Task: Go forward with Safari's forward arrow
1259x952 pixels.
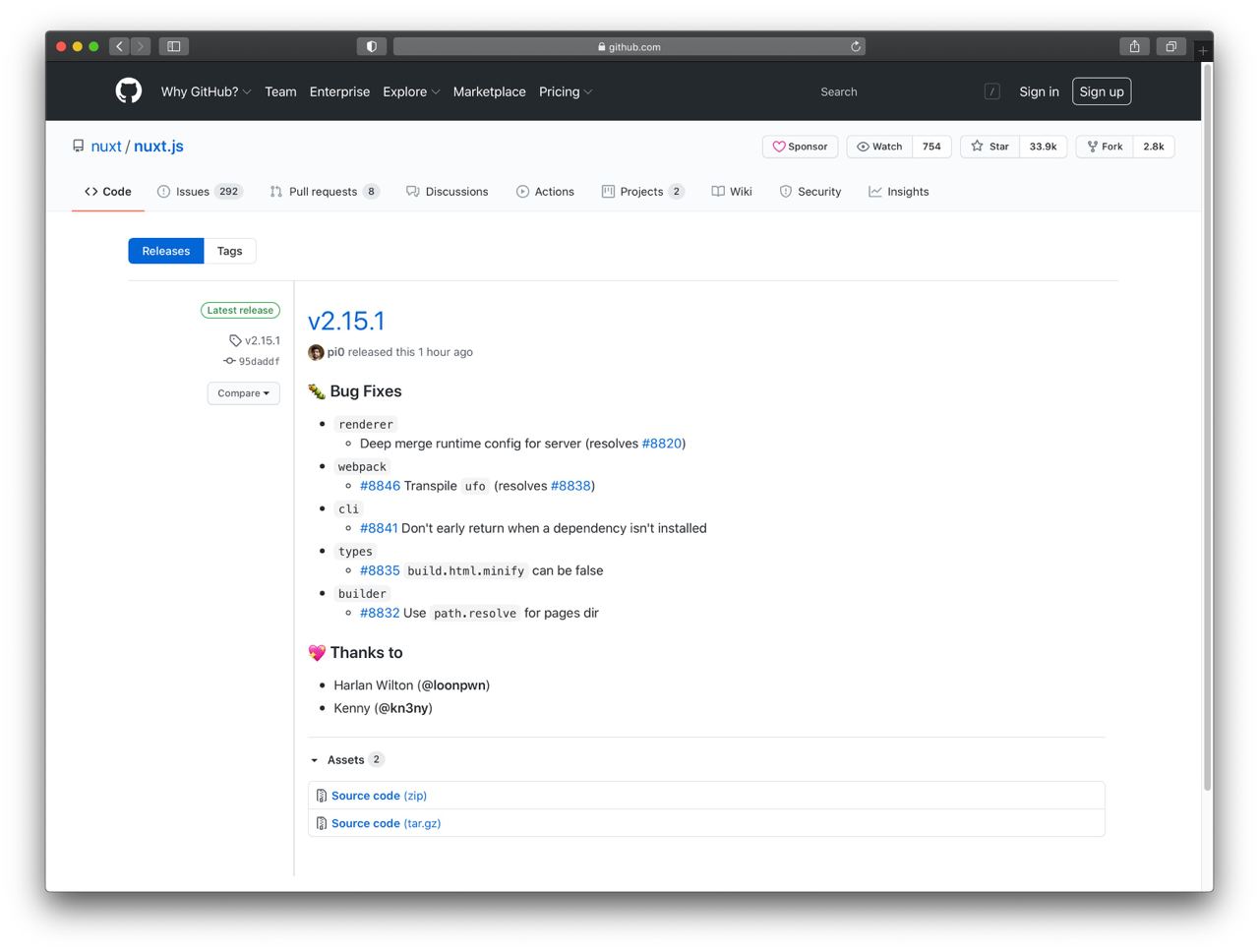Action: click(x=141, y=46)
